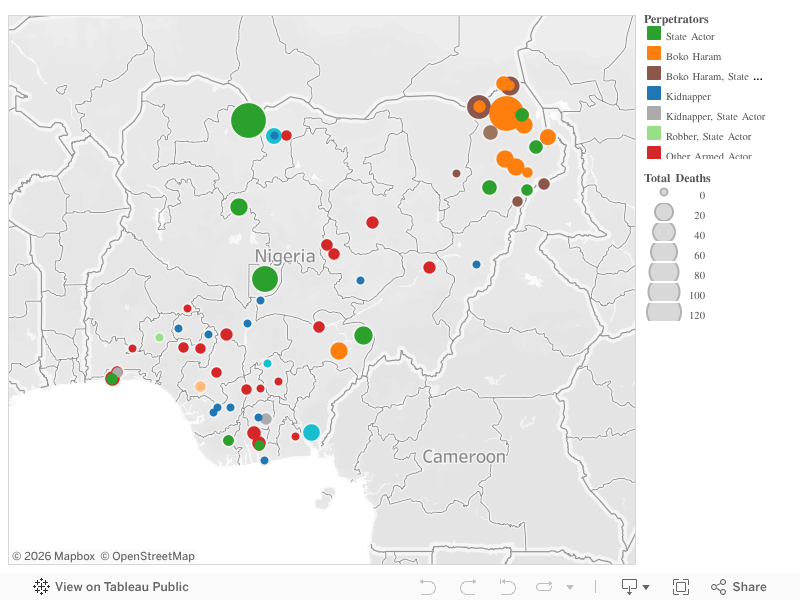800x600 pixels.
Task: Expand the caret next to the download icon
Action: (x=644, y=587)
